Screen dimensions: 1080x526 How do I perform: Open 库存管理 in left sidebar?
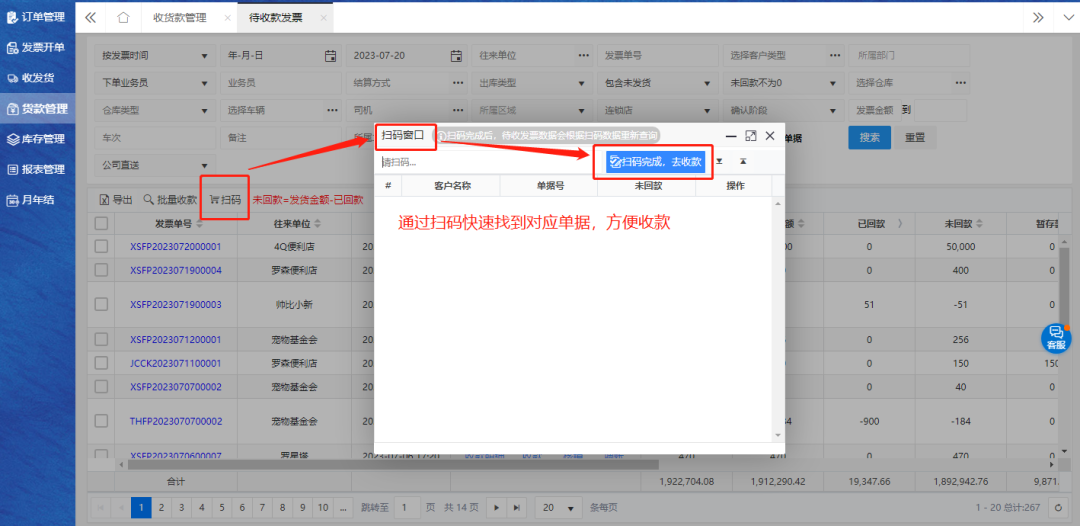(x=37, y=139)
